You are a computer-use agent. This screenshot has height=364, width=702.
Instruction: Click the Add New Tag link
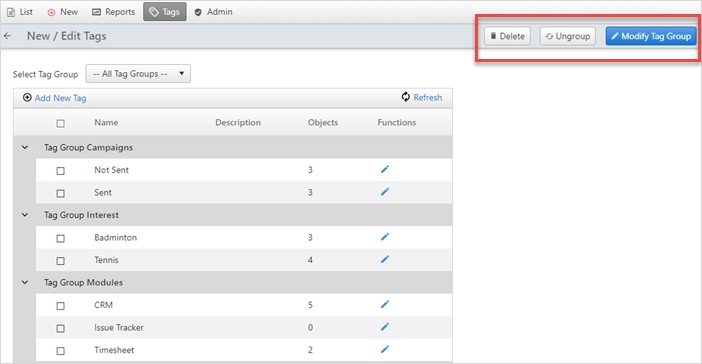coord(60,98)
